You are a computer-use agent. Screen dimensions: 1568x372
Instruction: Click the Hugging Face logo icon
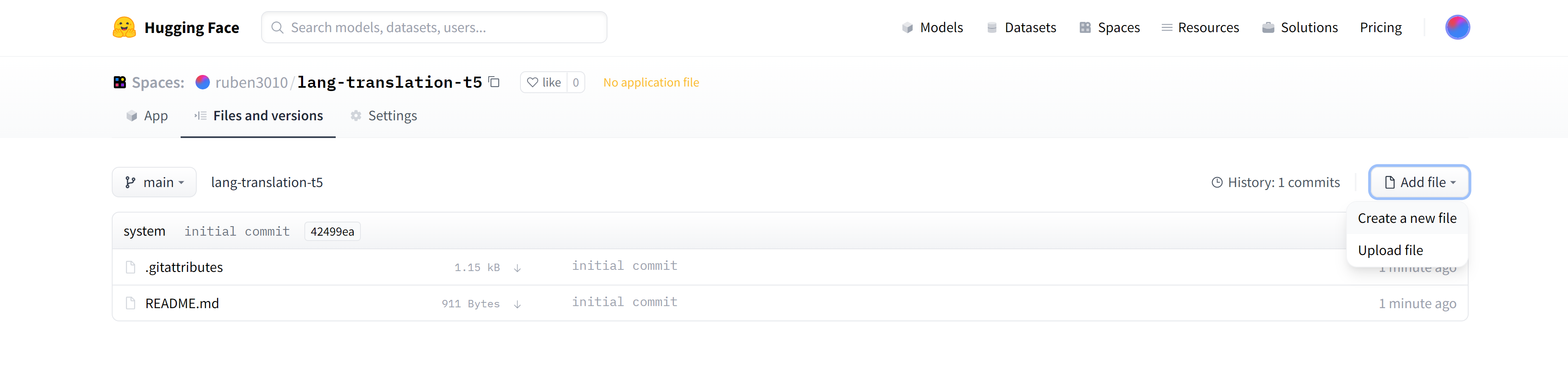click(x=124, y=27)
